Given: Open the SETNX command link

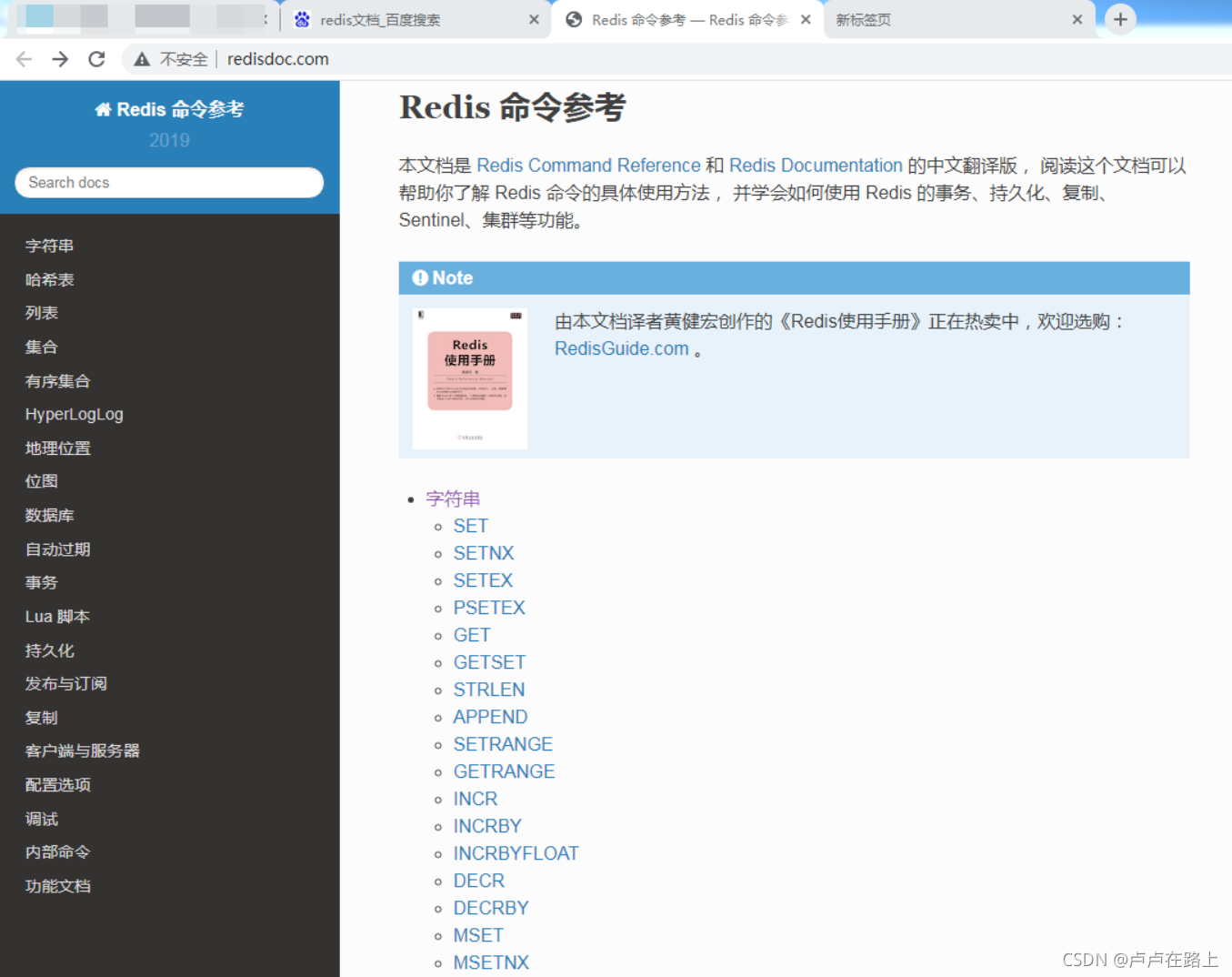Looking at the screenshot, I should pos(484,553).
